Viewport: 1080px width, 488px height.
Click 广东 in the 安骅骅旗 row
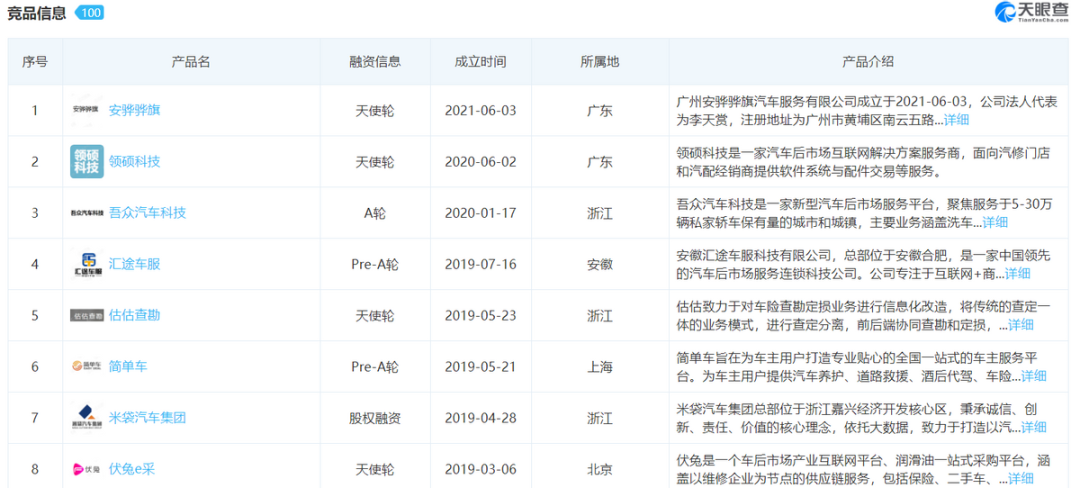(x=600, y=110)
